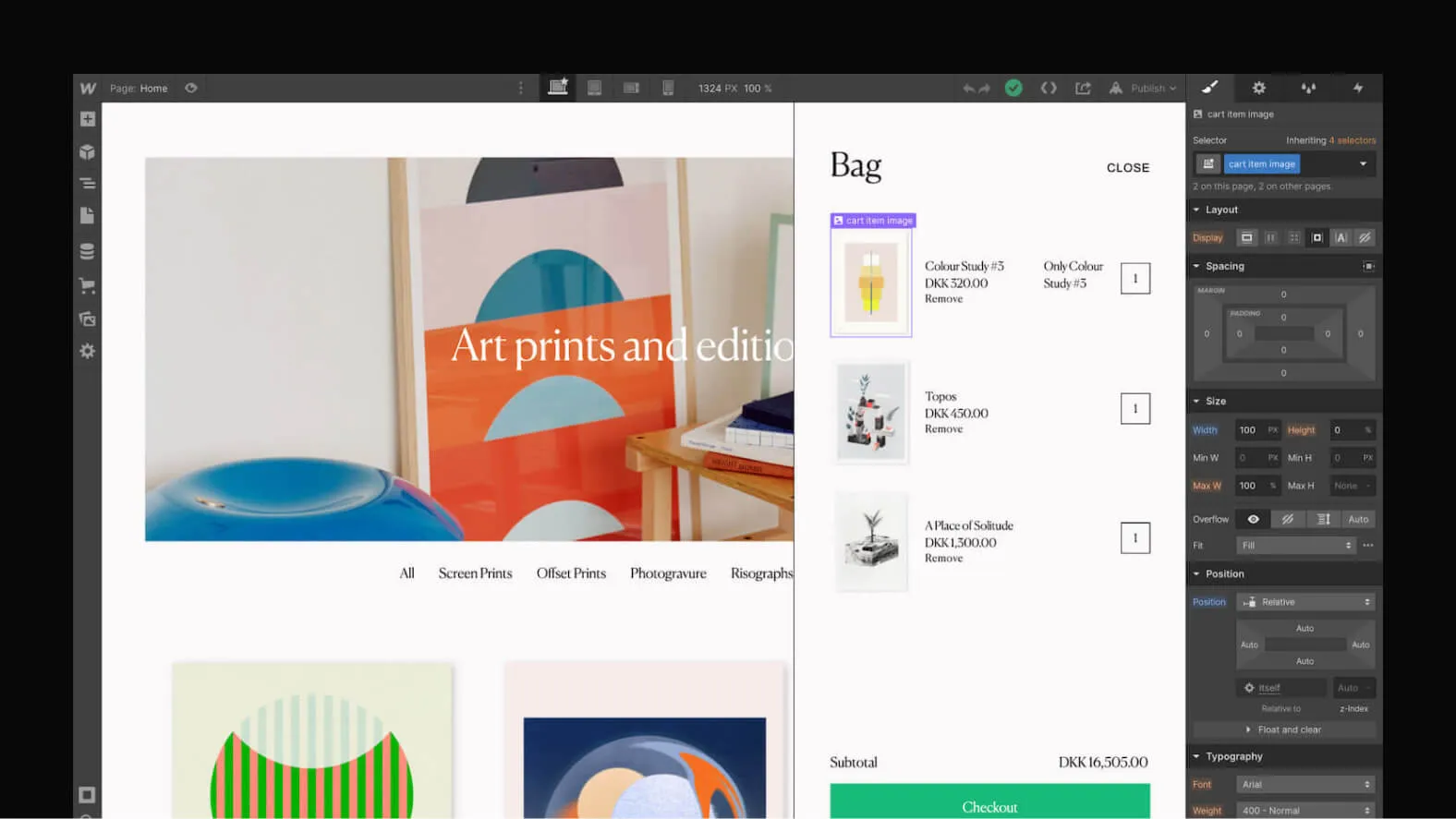Switch to the Tablet breakpoint
The height and width of the screenshot is (819, 1456).
(x=594, y=88)
